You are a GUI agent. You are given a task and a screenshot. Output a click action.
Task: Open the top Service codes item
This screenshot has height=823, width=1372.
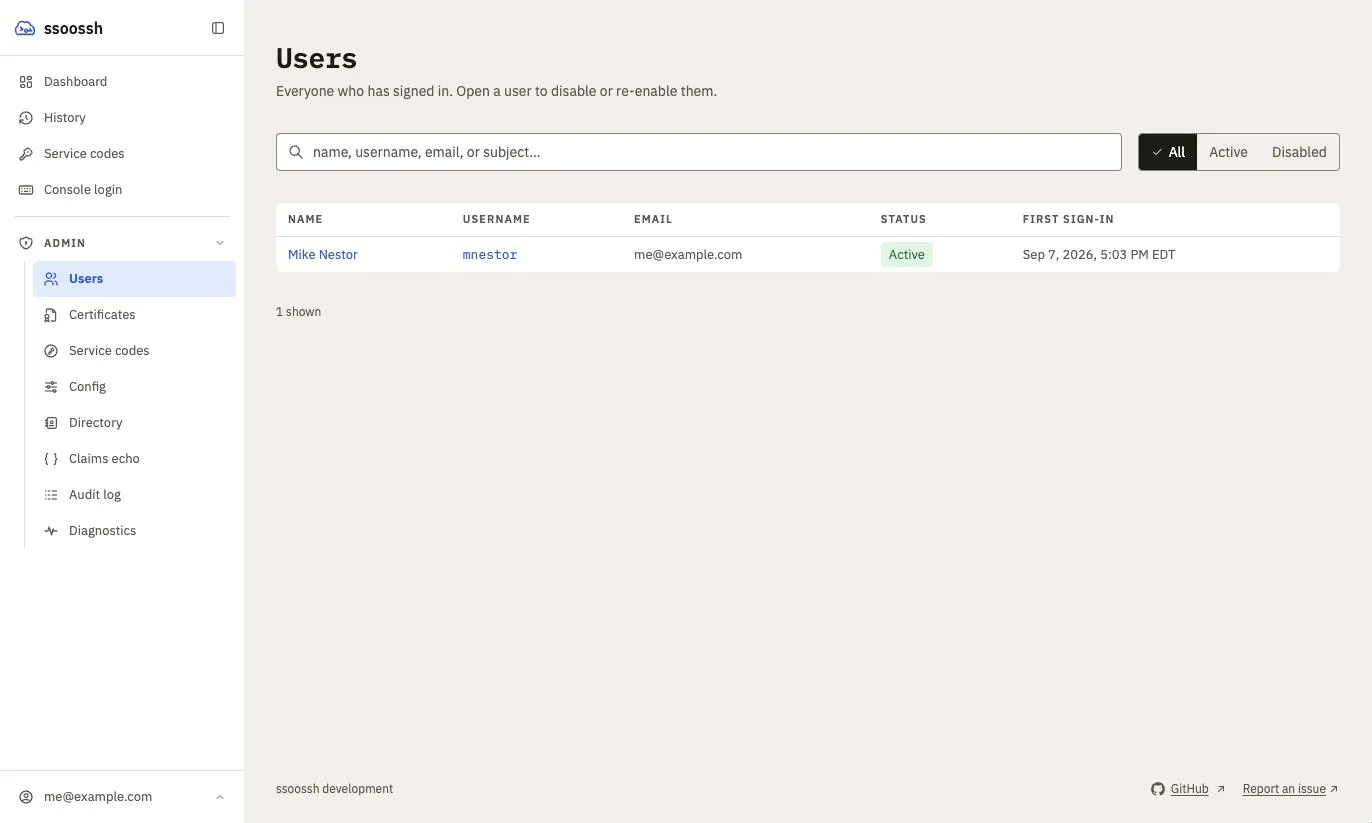click(122, 154)
